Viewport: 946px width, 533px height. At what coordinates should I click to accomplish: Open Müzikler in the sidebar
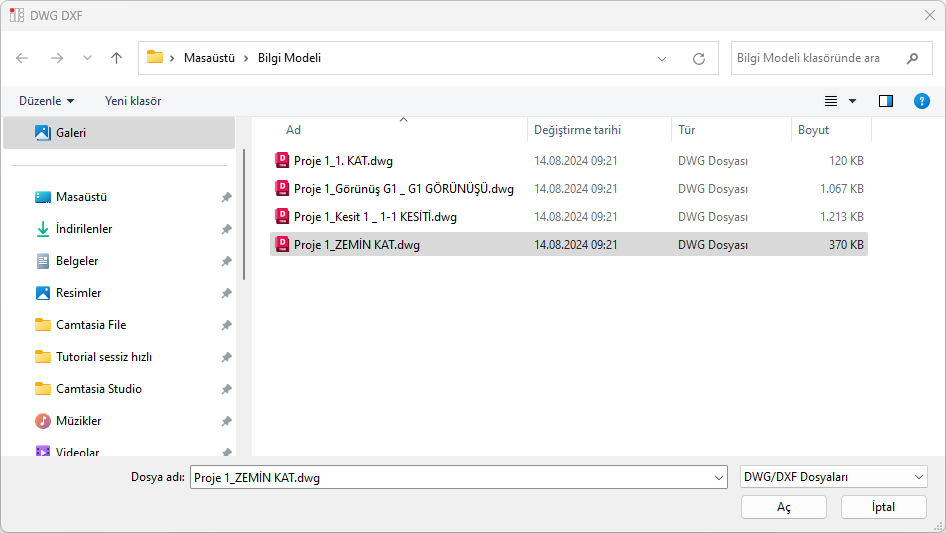(78, 421)
